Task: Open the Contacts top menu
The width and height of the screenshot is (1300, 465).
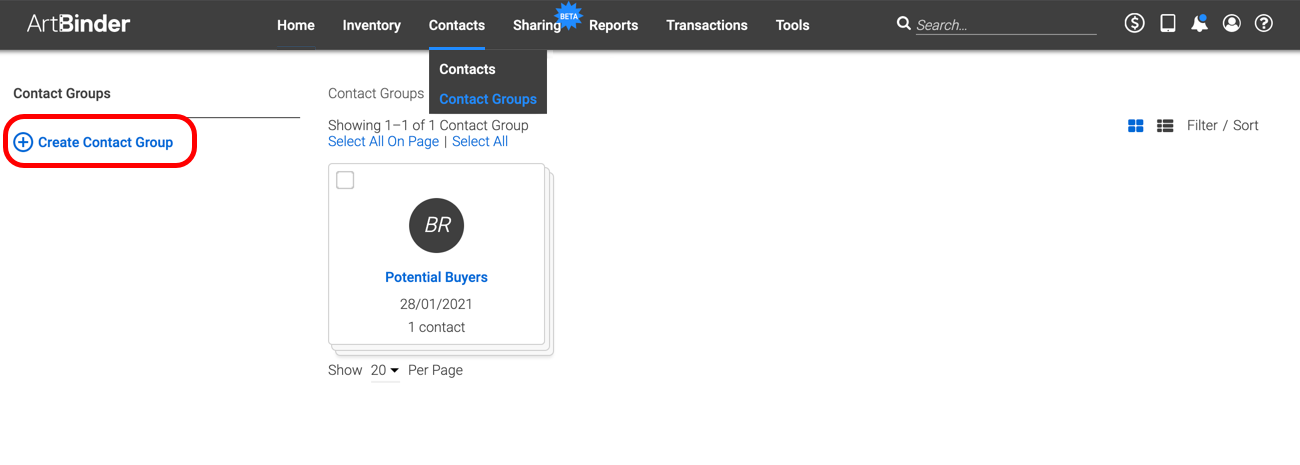Action: (x=457, y=25)
